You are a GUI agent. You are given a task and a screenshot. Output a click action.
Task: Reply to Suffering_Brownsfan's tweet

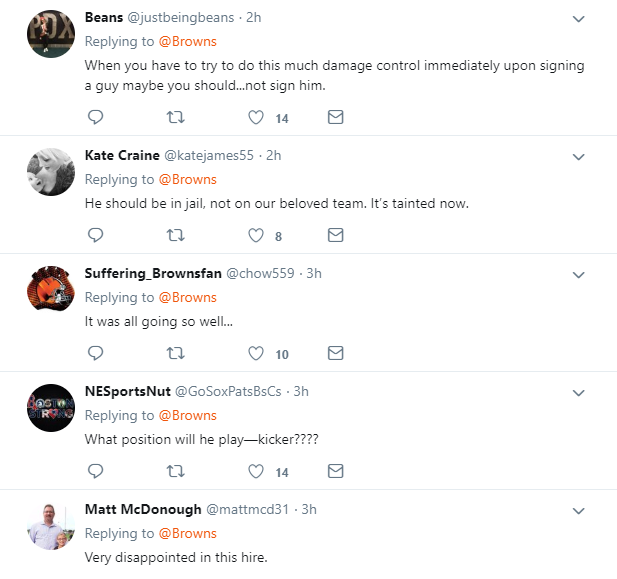click(x=96, y=353)
